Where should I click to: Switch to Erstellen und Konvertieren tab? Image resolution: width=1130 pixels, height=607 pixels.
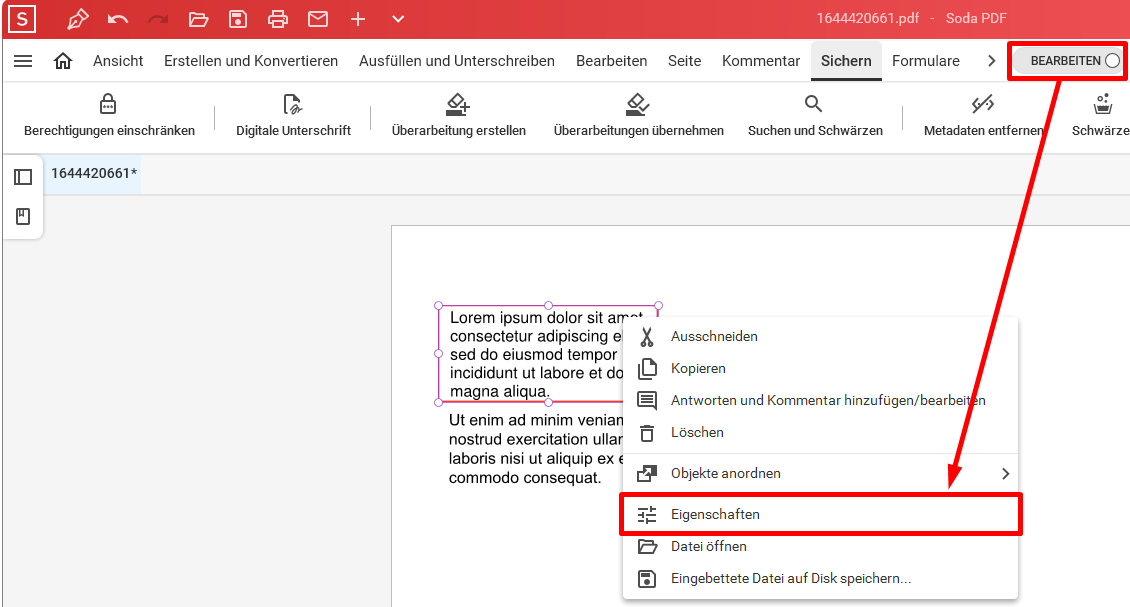point(251,61)
